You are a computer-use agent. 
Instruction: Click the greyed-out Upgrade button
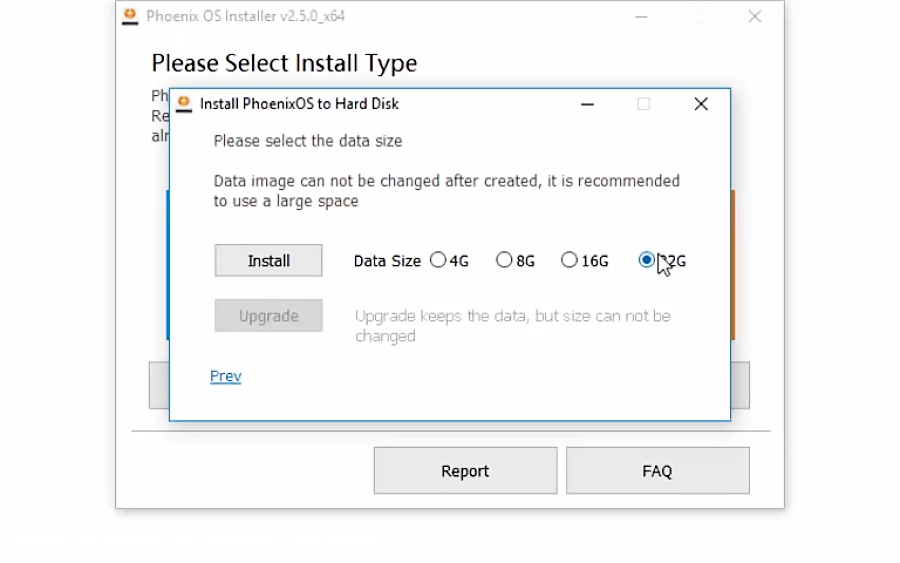pyautogui.click(x=268, y=316)
